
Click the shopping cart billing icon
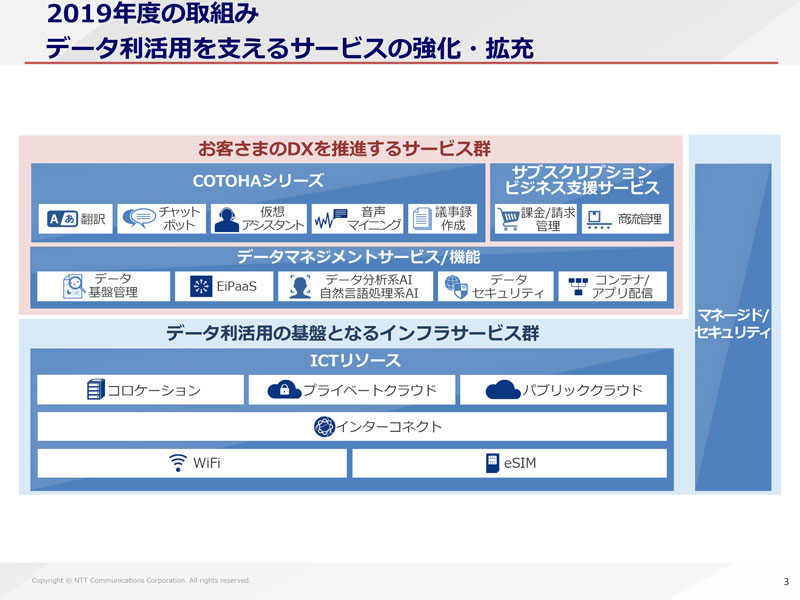coord(508,219)
